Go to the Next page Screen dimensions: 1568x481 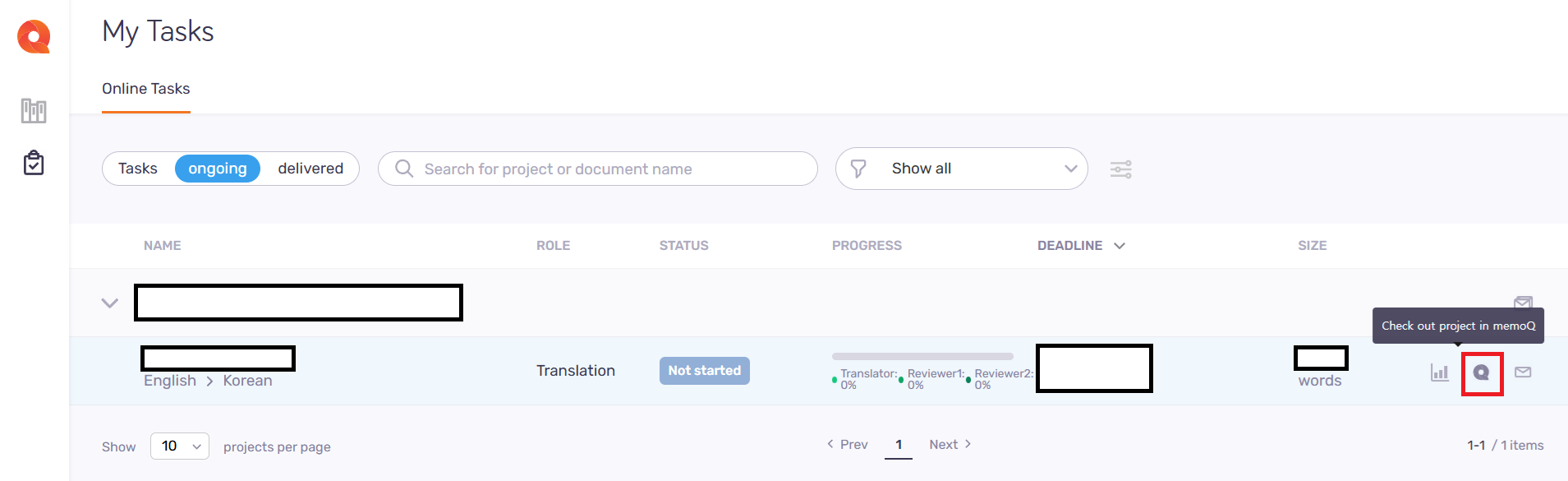click(x=950, y=445)
